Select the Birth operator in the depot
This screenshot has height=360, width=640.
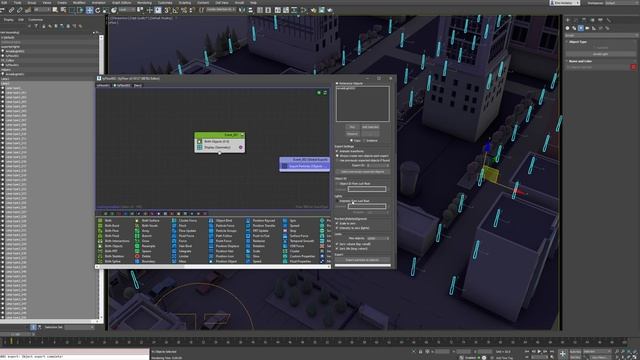tap(108, 220)
